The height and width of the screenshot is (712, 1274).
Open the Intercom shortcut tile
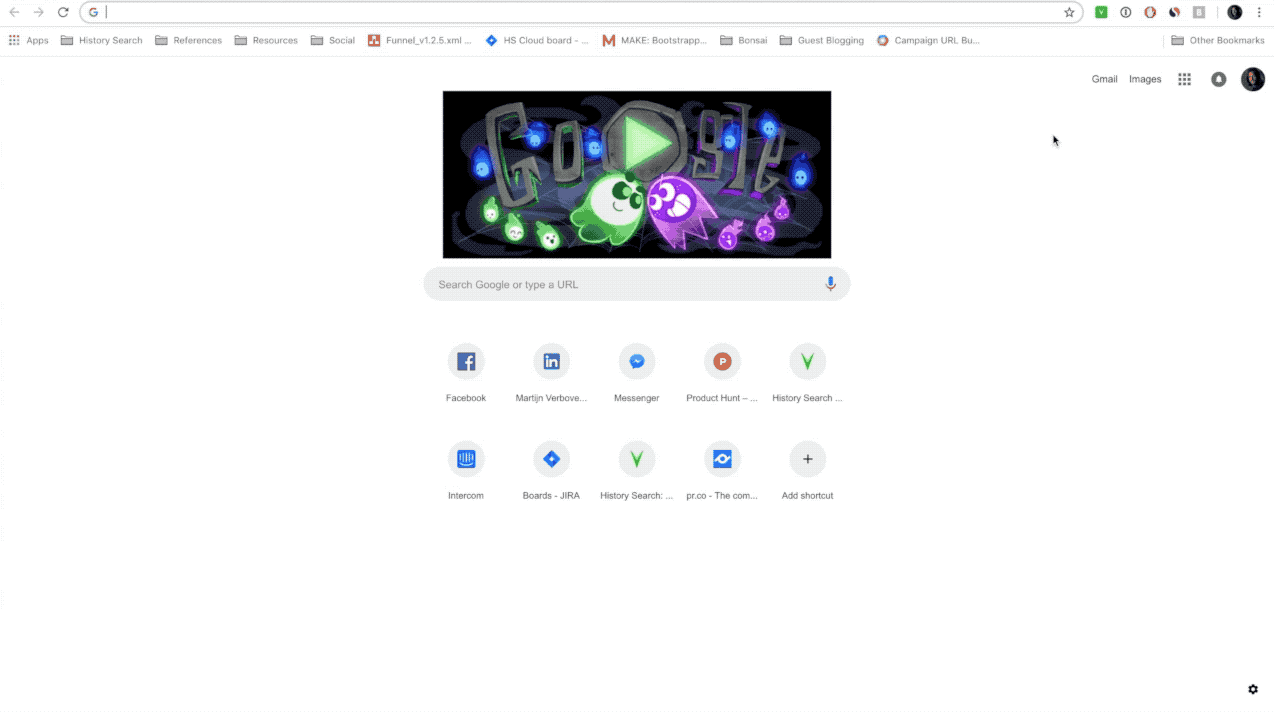tap(466, 469)
